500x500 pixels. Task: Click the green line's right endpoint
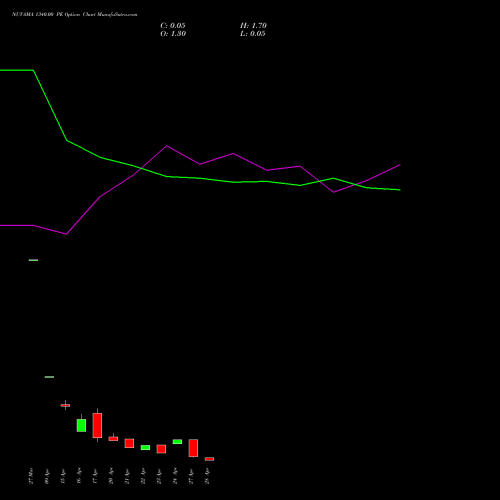pyautogui.click(x=400, y=190)
